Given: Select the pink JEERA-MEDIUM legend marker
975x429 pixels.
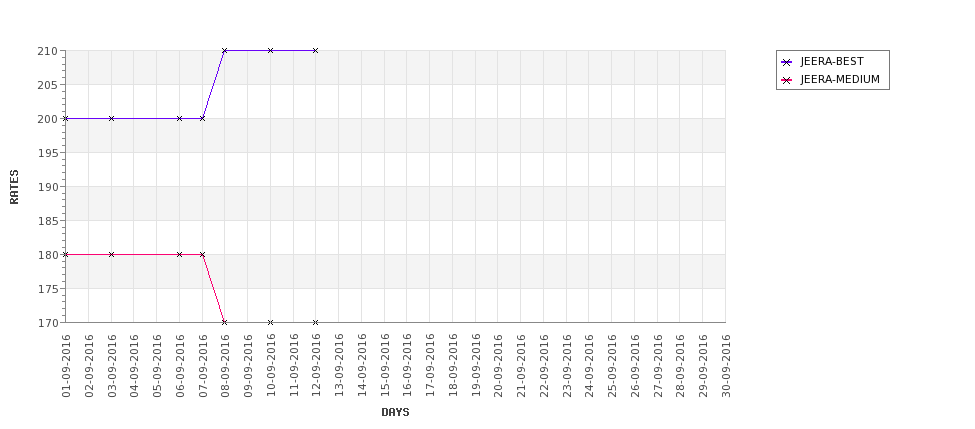Looking at the screenshot, I should coord(787,80).
